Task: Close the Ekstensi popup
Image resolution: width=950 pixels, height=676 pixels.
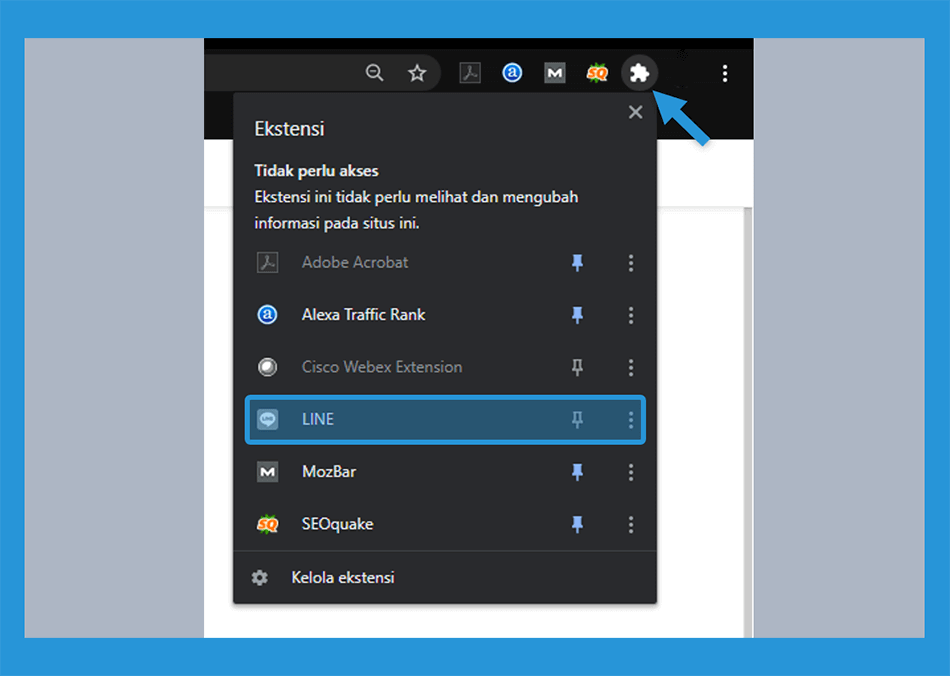Action: (636, 112)
